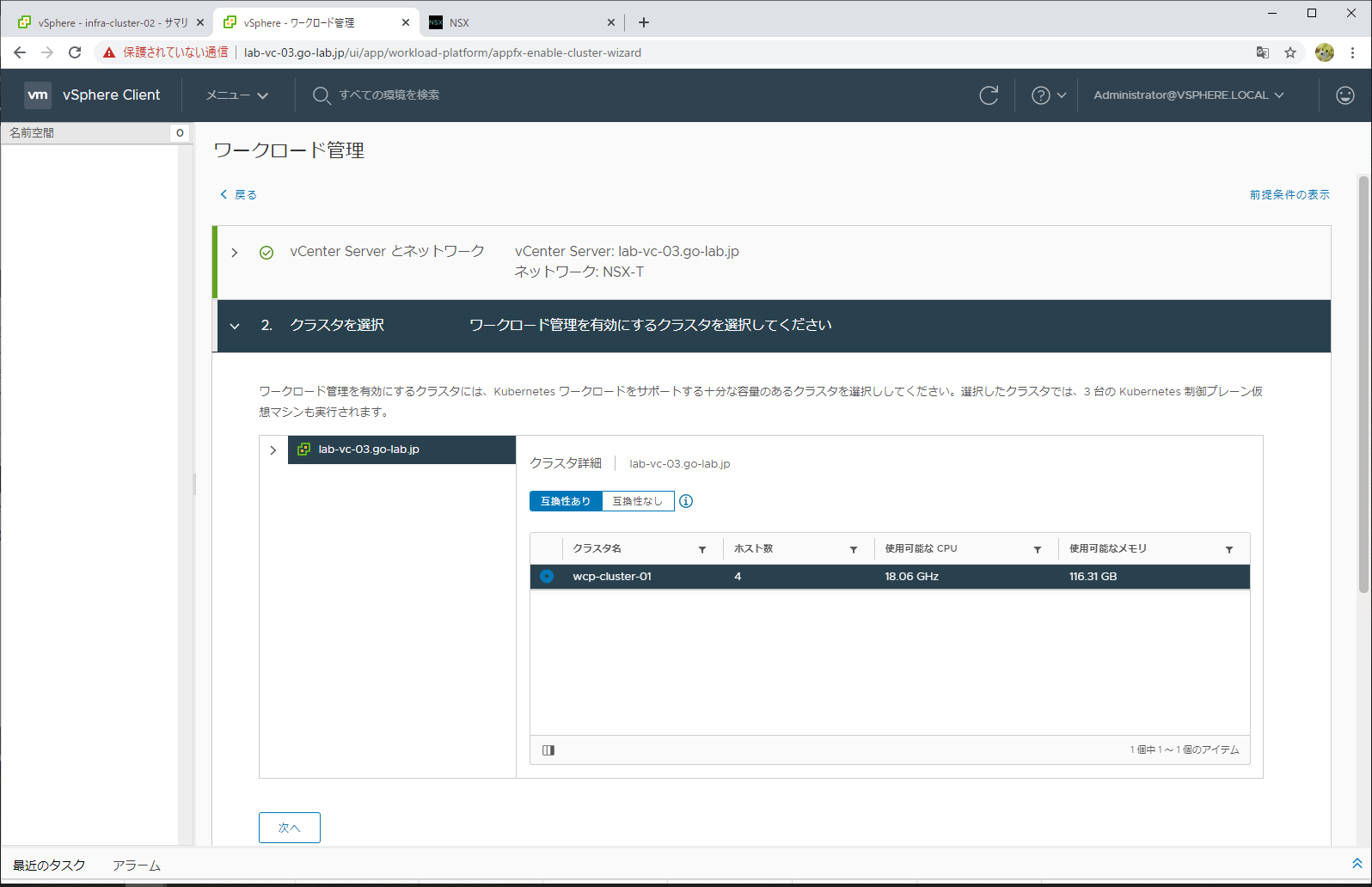Filter the ホスト数 column
The height and width of the screenshot is (887, 1372).
(x=854, y=549)
